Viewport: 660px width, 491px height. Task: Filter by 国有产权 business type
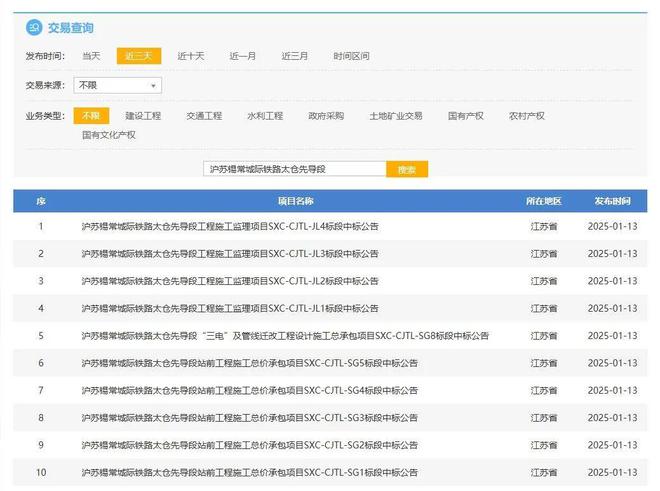(x=466, y=116)
